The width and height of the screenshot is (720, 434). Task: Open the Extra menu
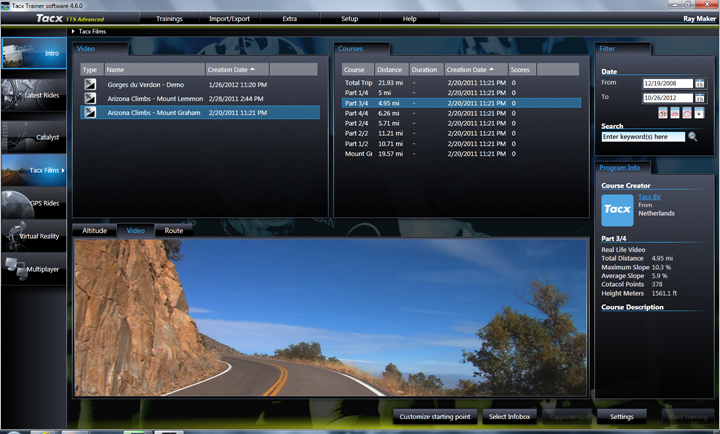tap(289, 18)
